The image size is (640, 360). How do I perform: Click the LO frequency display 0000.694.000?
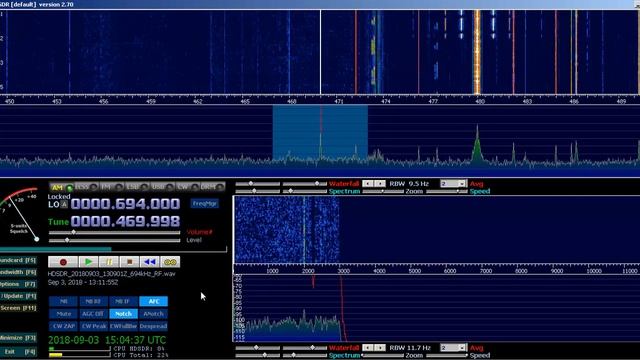click(x=125, y=204)
